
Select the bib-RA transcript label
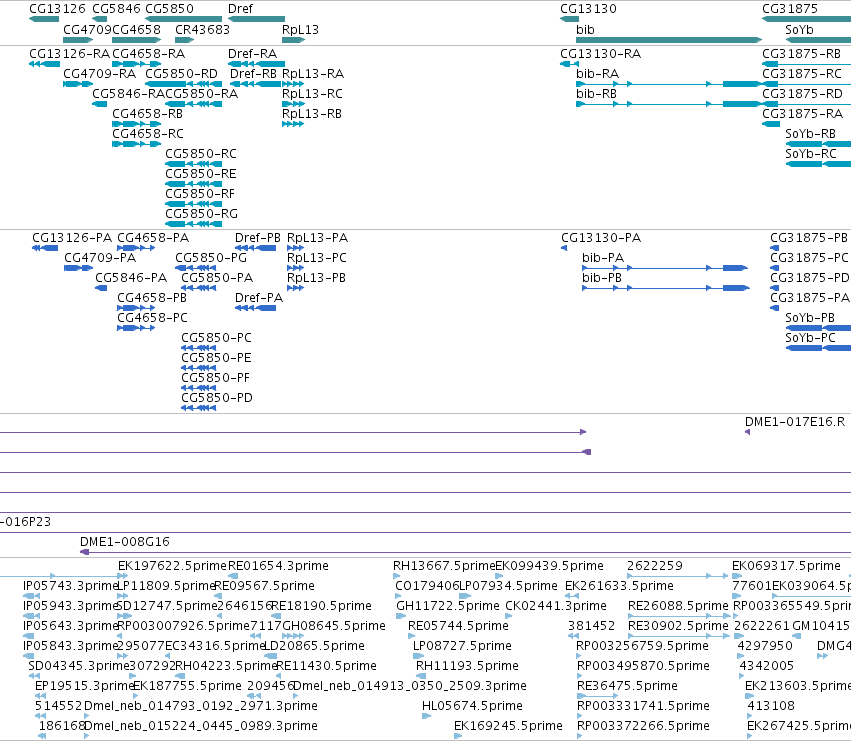[597, 74]
